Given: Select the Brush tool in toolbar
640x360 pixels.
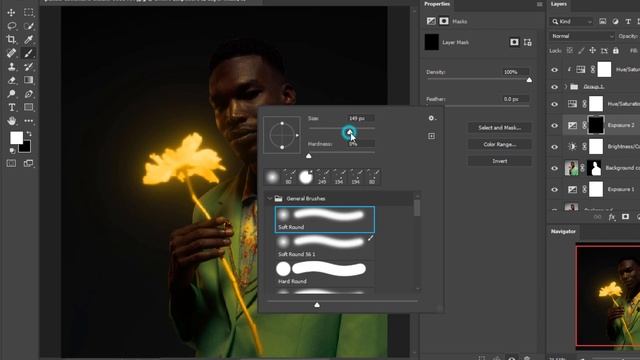Looking at the screenshot, I should click(29, 53).
